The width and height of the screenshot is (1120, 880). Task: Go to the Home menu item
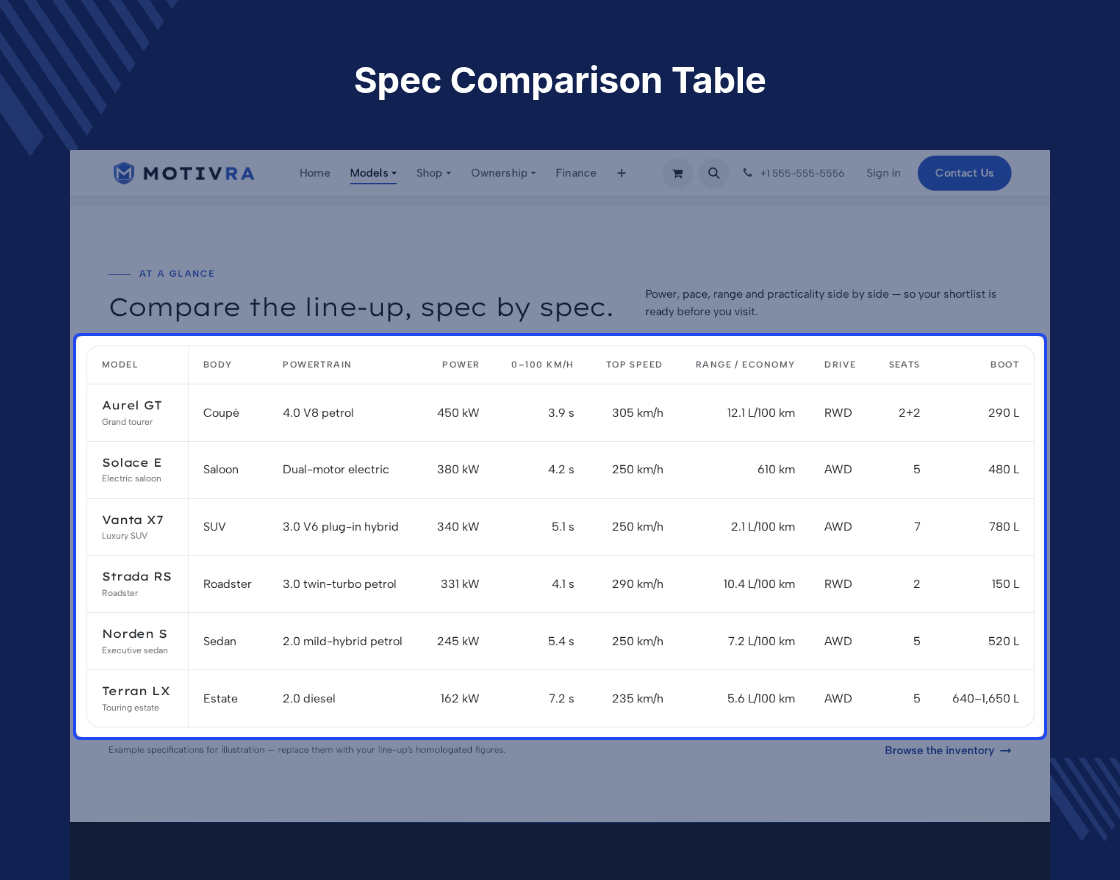coord(315,173)
